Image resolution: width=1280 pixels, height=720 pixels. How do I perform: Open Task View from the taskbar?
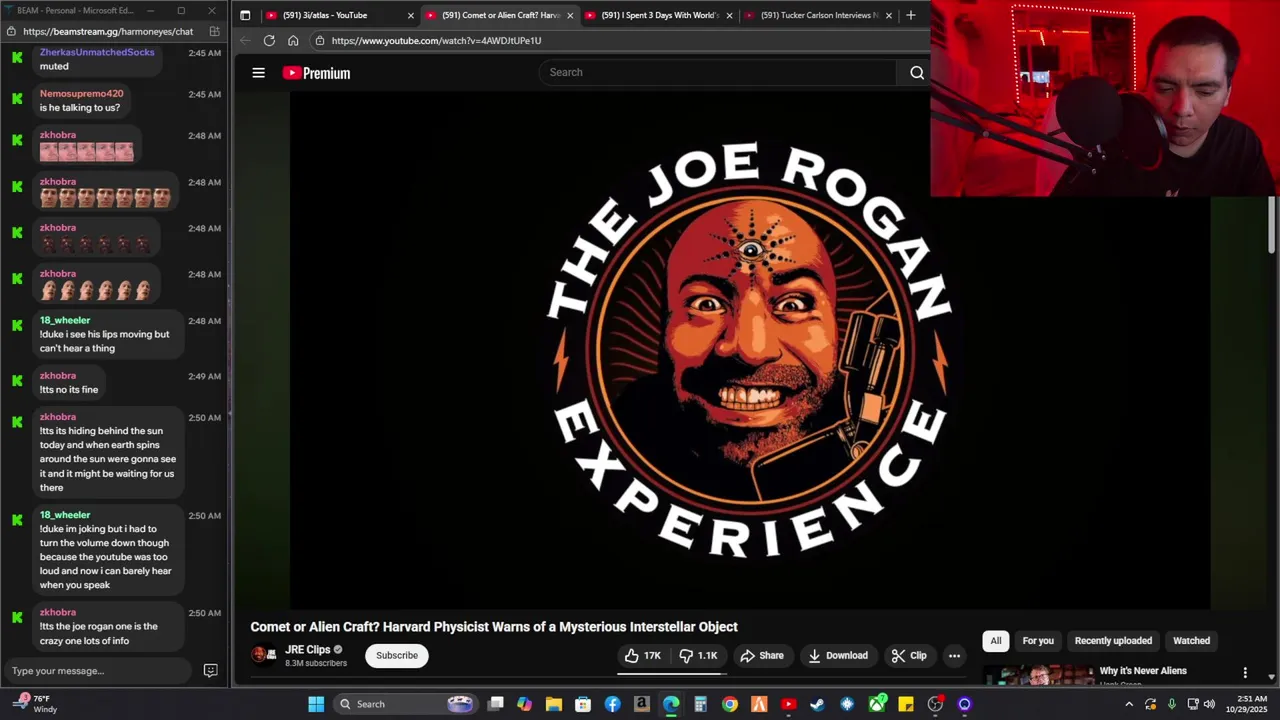tap(495, 704)
